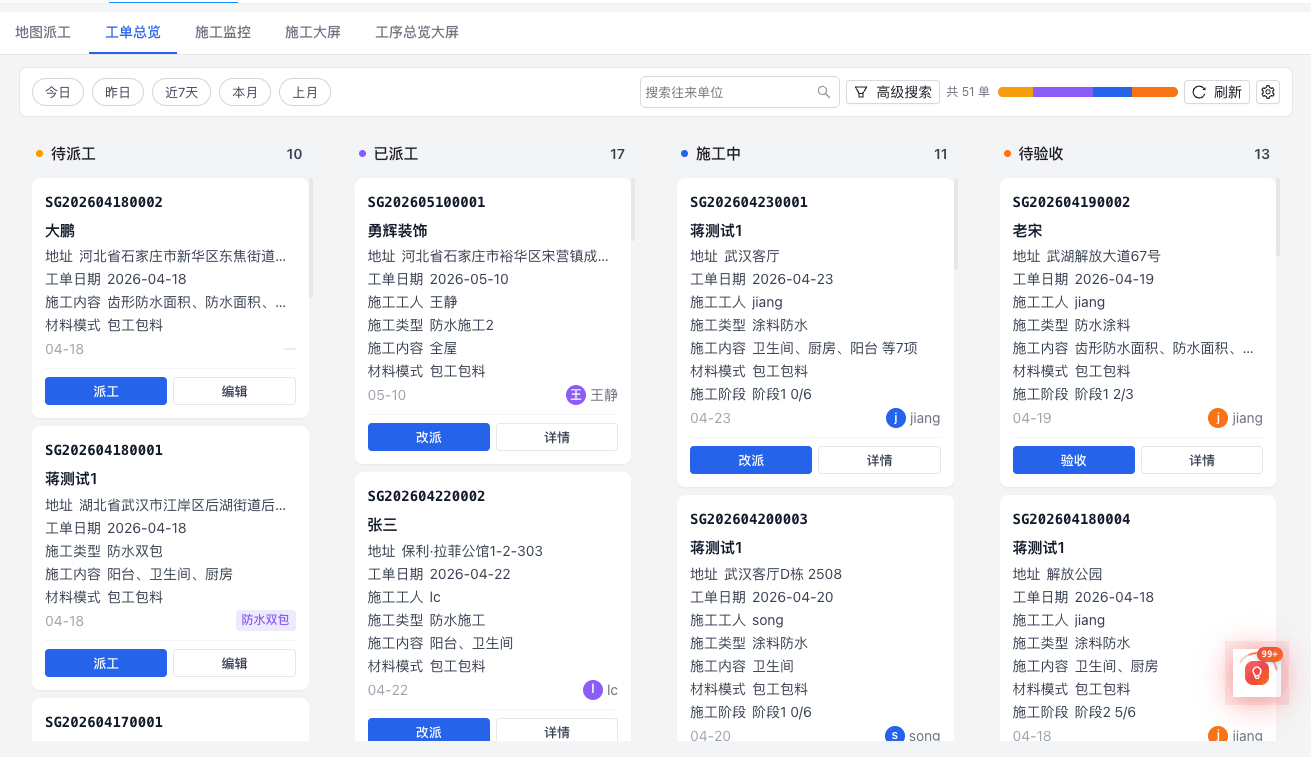1311x757 pixels.
Task: Open settings gear icon beside refresh
Action: (1268, 92)
